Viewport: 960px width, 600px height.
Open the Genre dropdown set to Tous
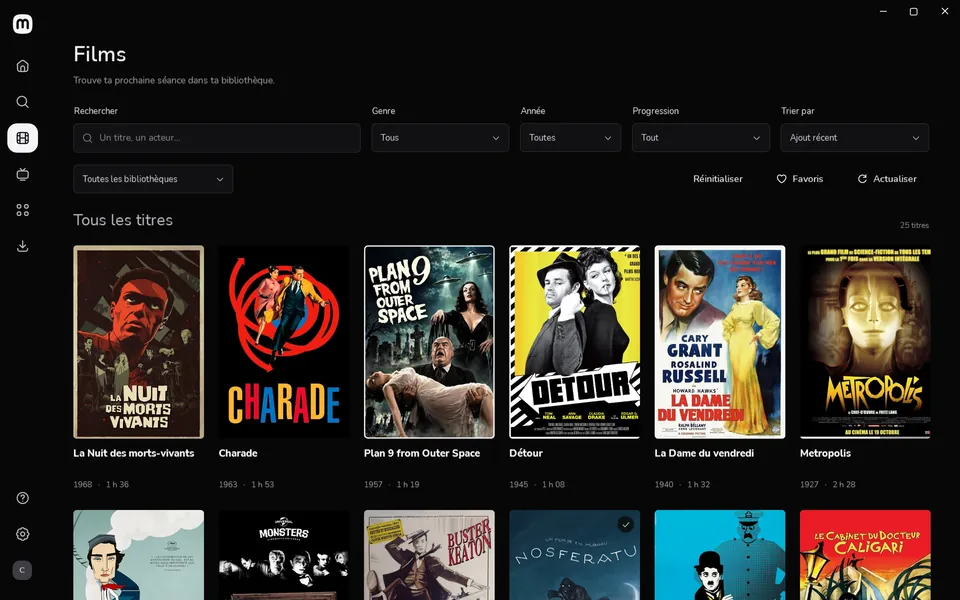440,138
